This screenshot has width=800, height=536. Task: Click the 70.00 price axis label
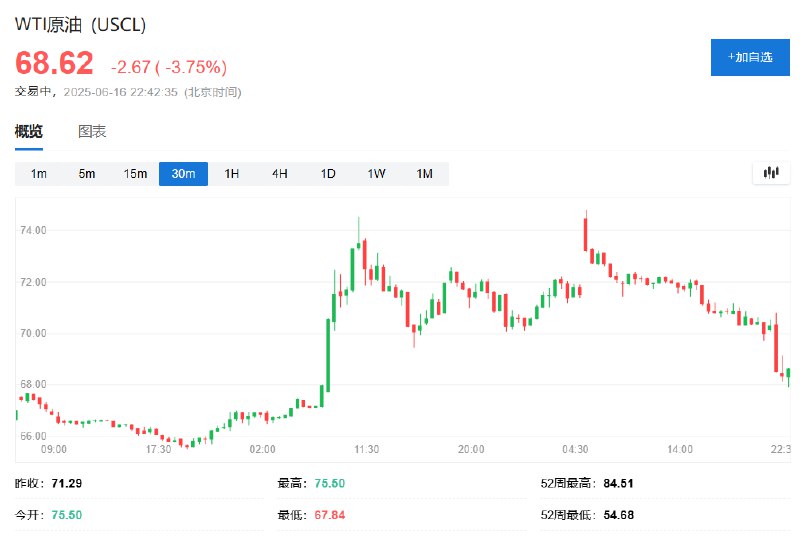(33, 333)
